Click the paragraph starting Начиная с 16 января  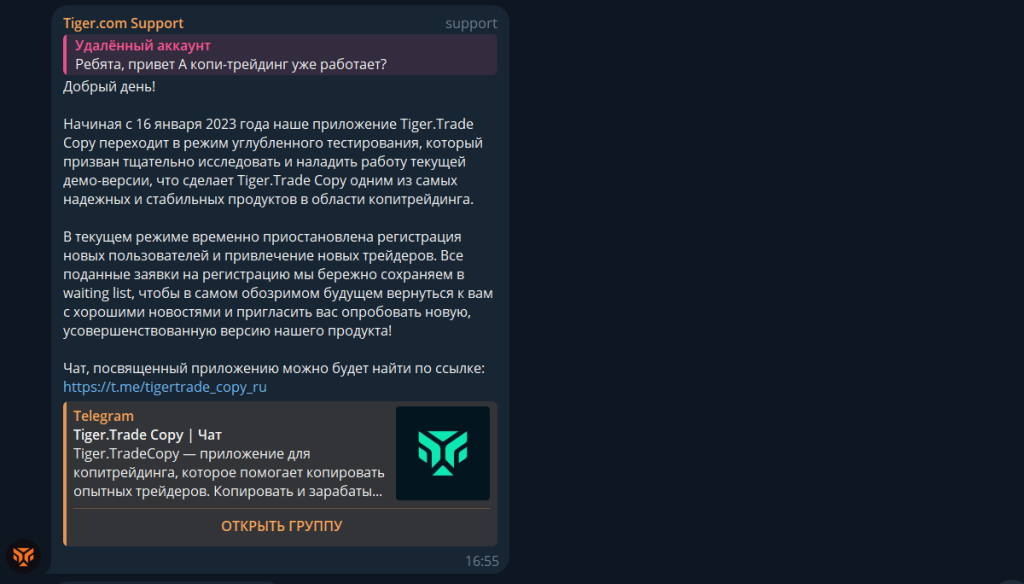(x=273, y=161)
